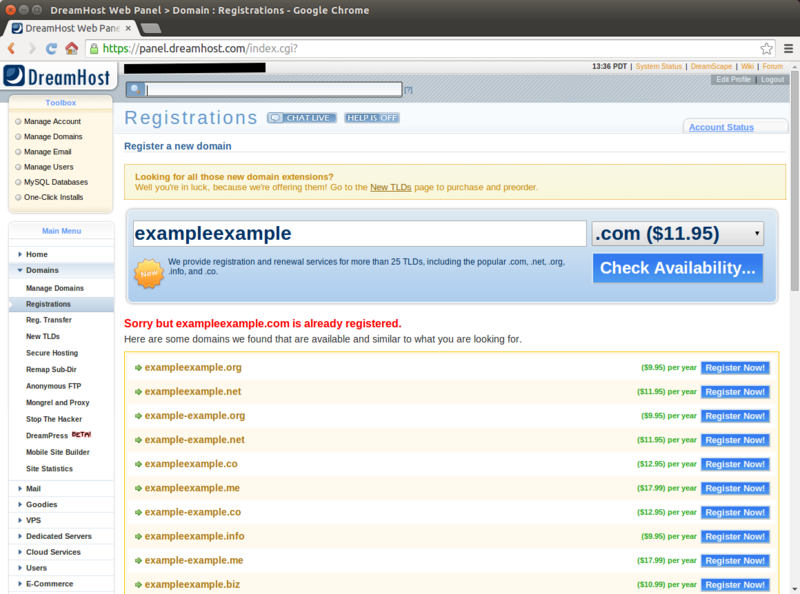Click the MySQL Databases bullet in Toolbox

pyautogui.click(x=18, y=182)
